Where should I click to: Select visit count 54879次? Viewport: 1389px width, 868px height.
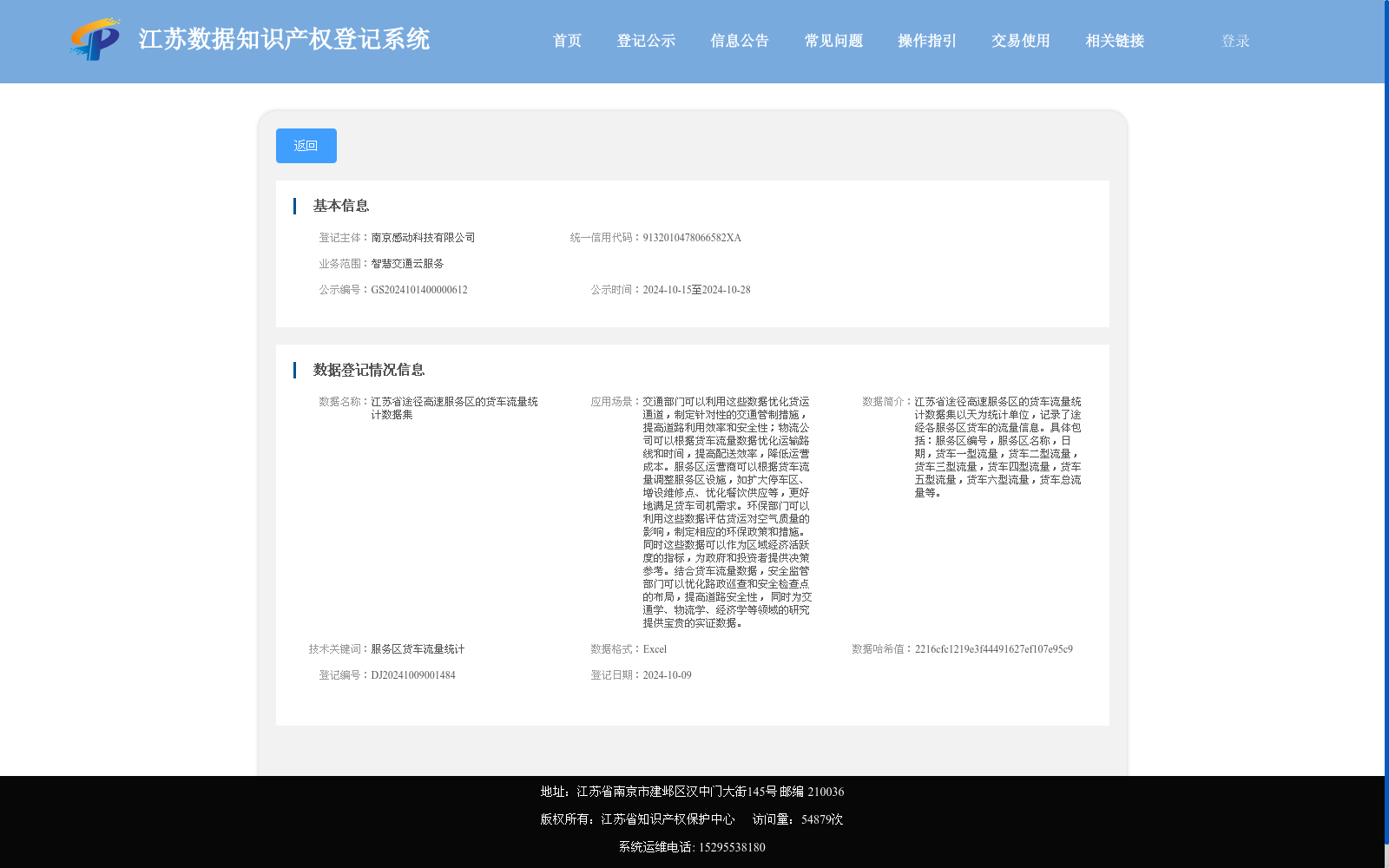click(x=822, y=819)
